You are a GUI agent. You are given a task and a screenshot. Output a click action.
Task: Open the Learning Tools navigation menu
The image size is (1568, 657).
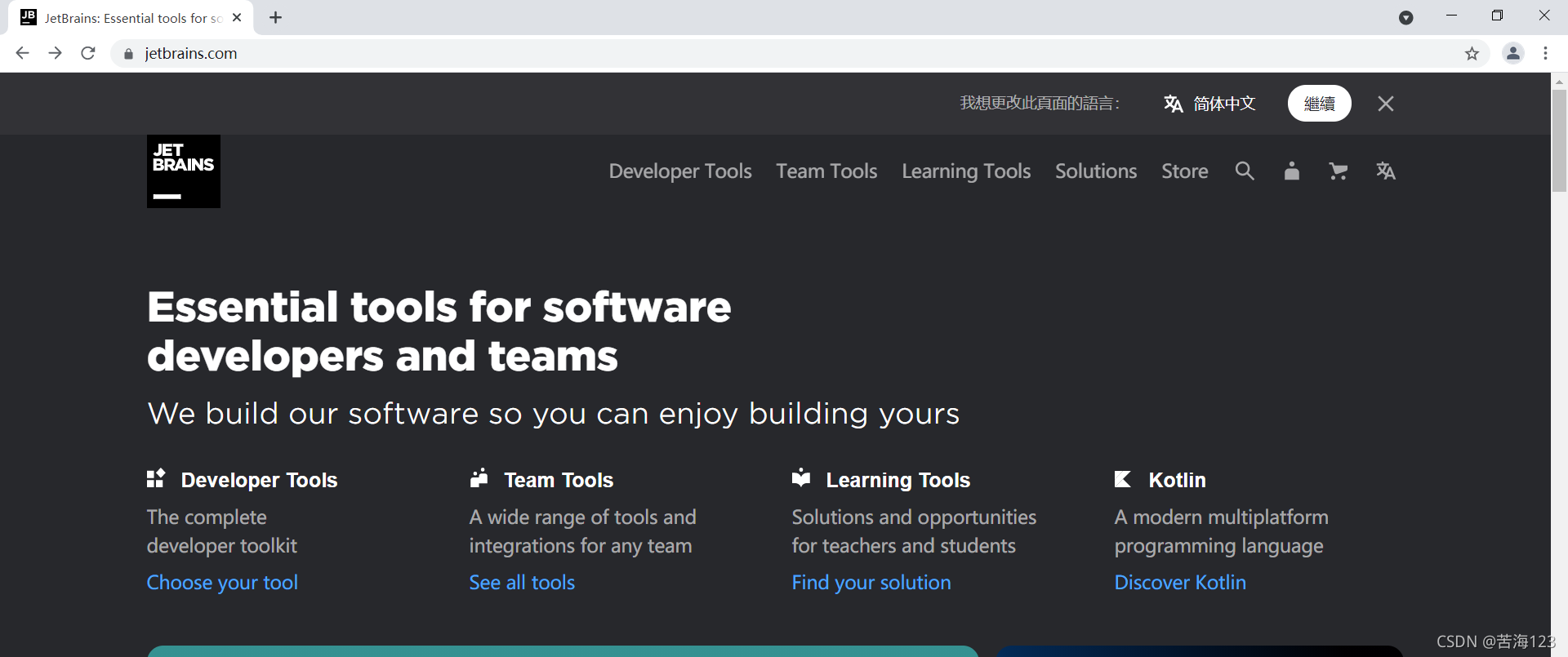(x=966, y=171)
